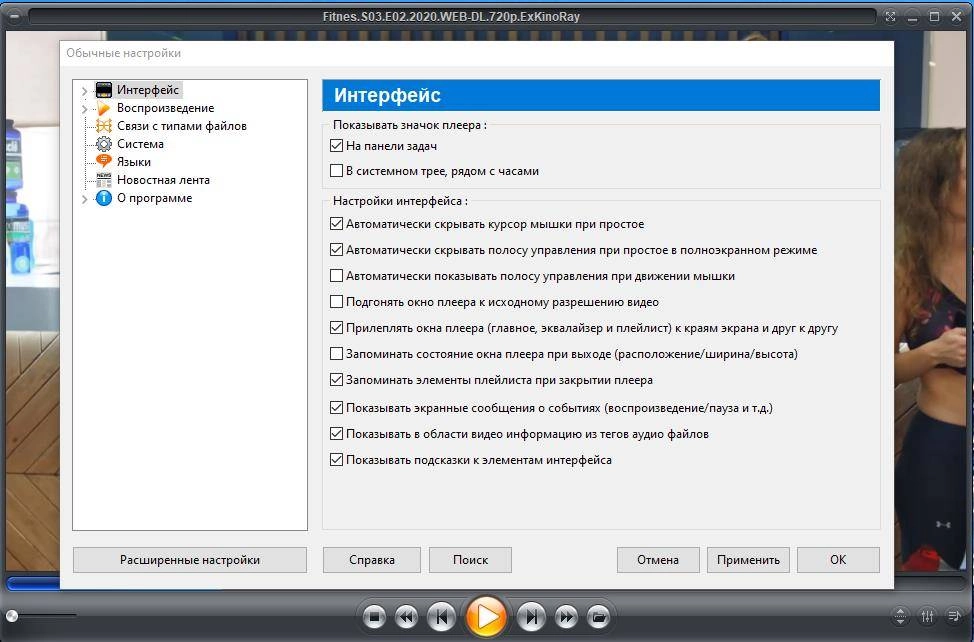974x642 pixels.
Task: Start playback with the orange Play button
Action: pos(486,617)
